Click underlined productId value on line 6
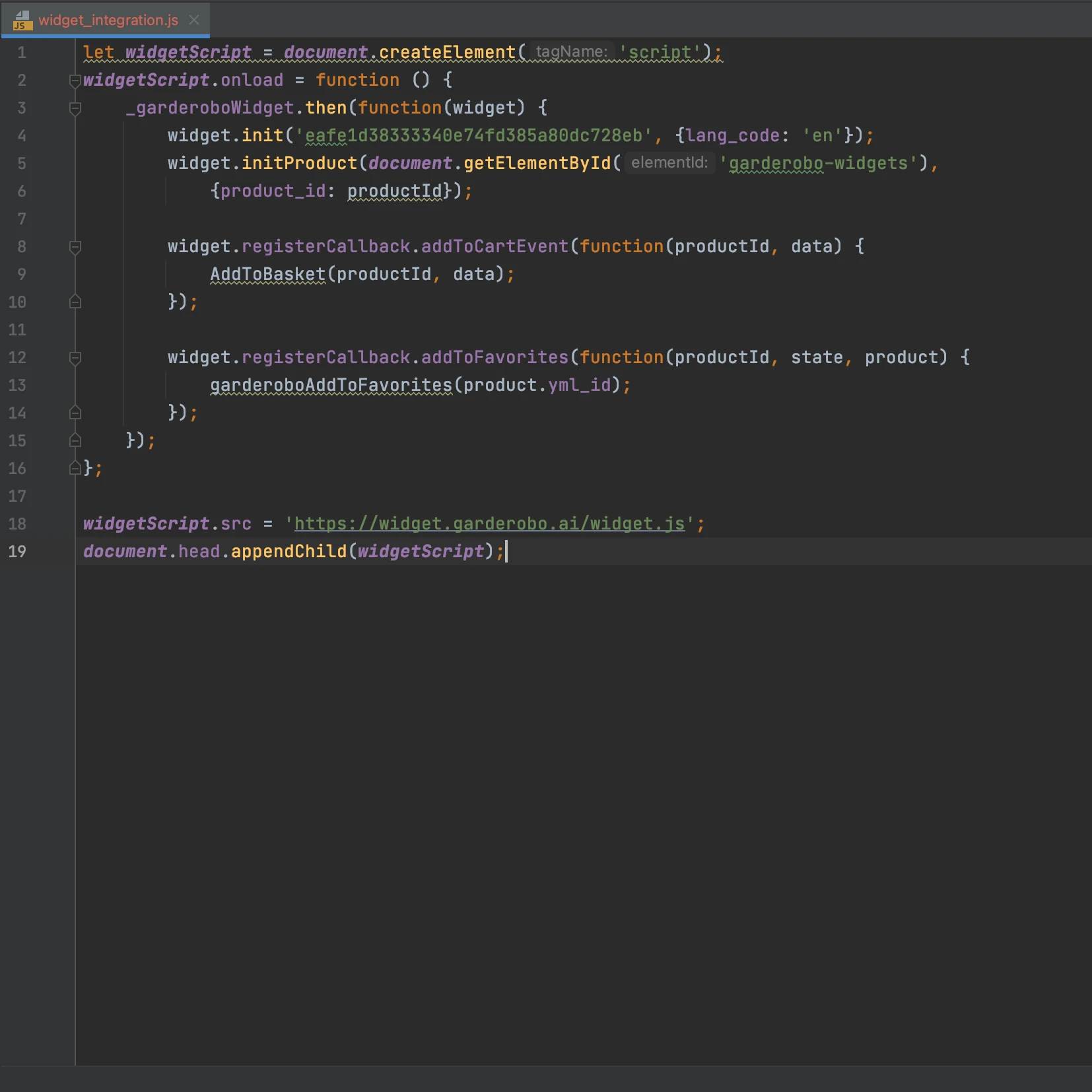The image size is (1092, 1092). [x=394, y=191]
